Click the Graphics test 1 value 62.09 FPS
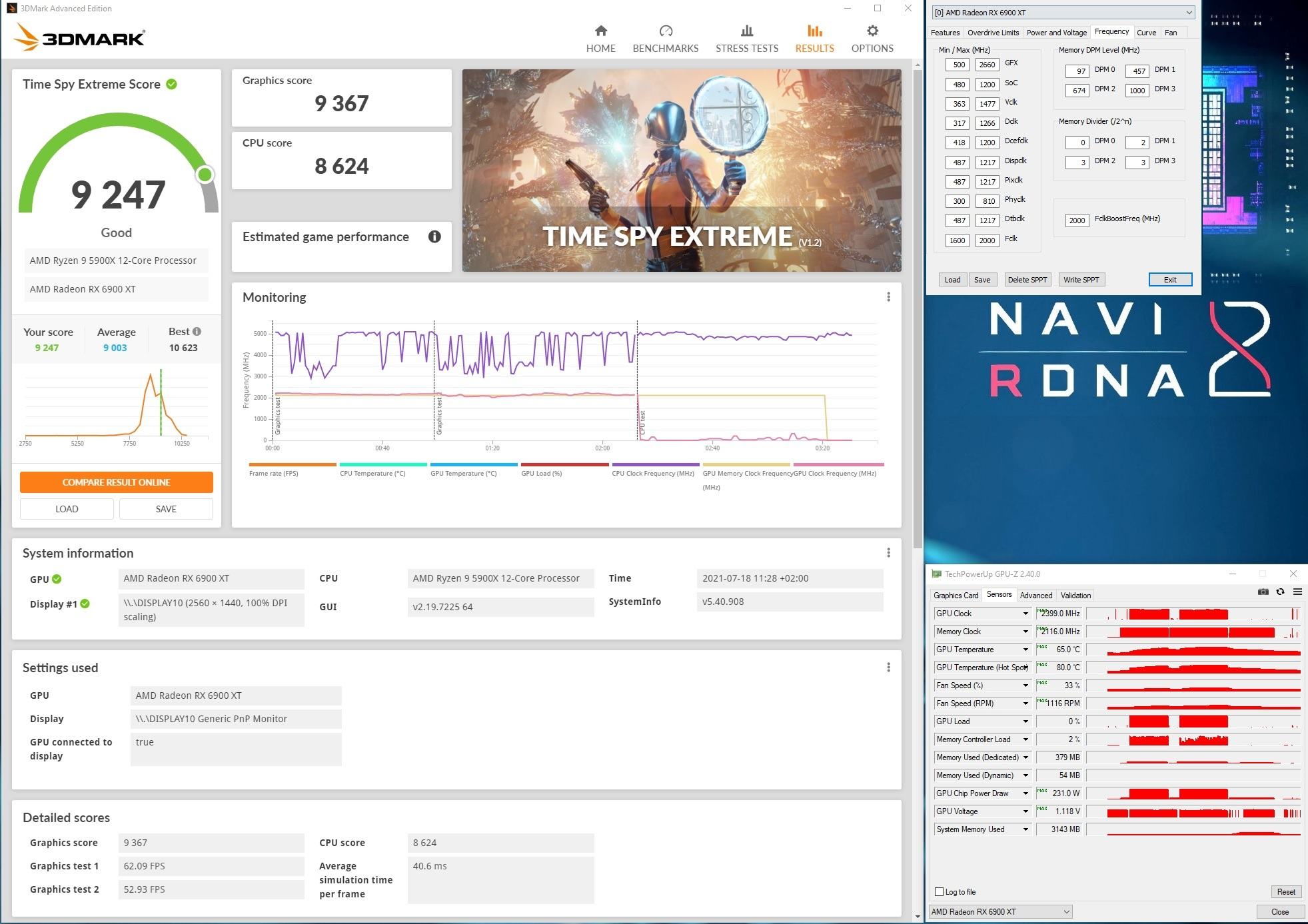This screenshot has width=1308, height=924. pos(211,866)
